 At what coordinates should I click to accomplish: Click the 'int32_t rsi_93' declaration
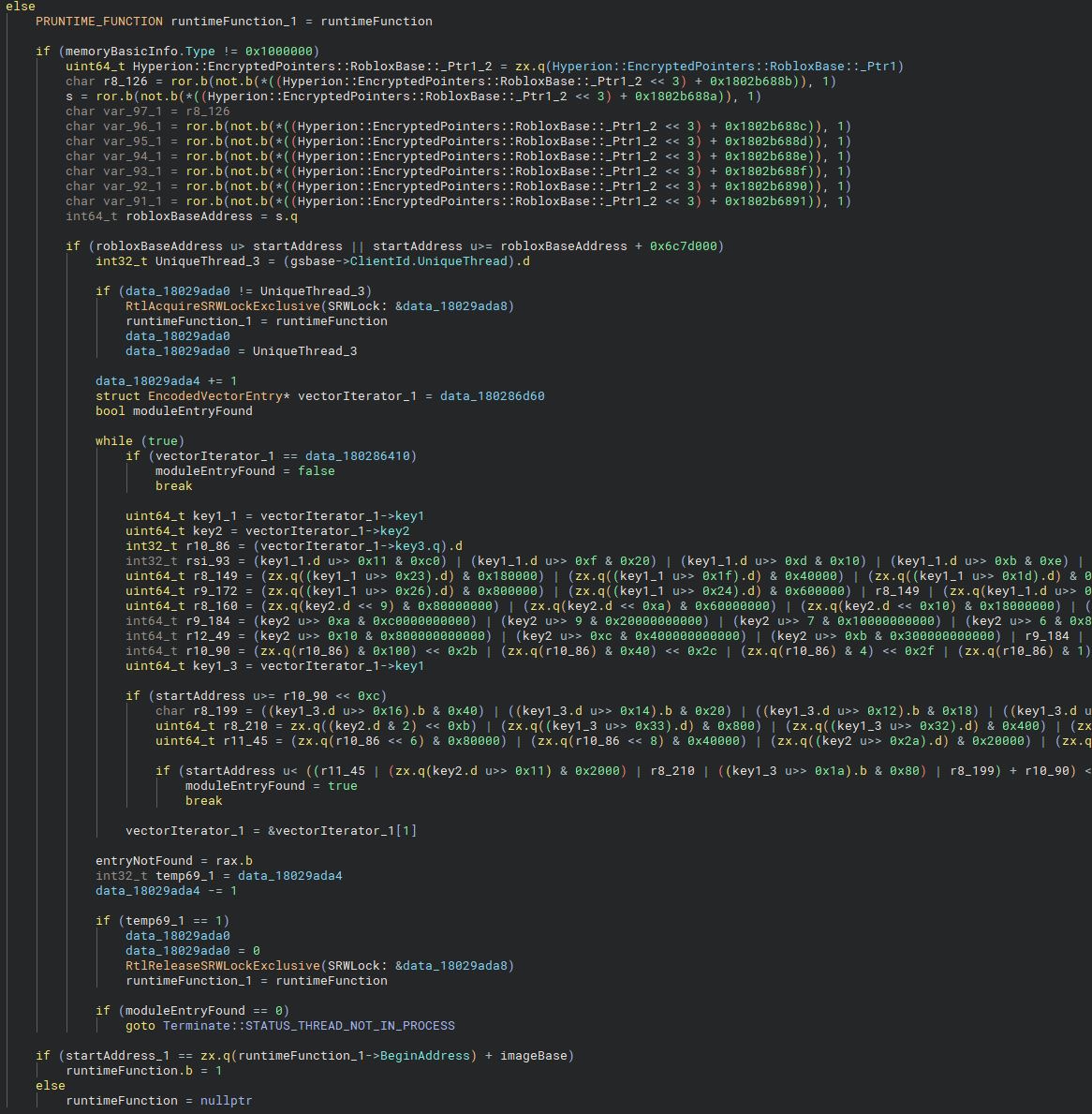[x=181, y=560]
